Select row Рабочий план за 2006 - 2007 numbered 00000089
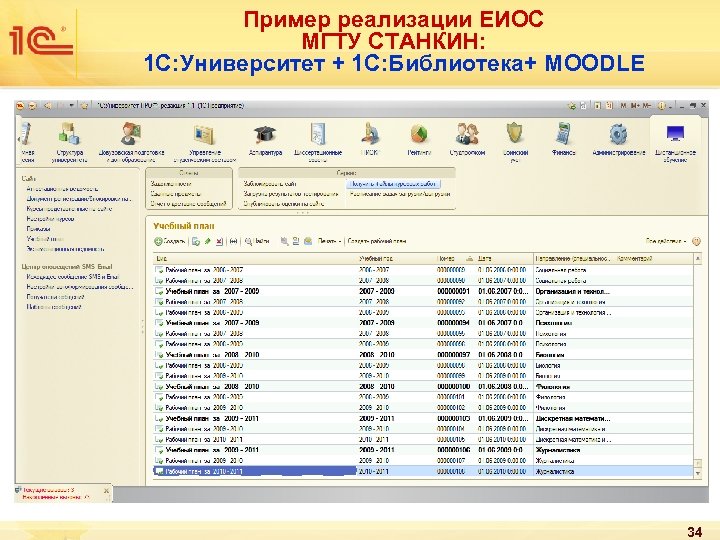 click(x=422, y=270)
